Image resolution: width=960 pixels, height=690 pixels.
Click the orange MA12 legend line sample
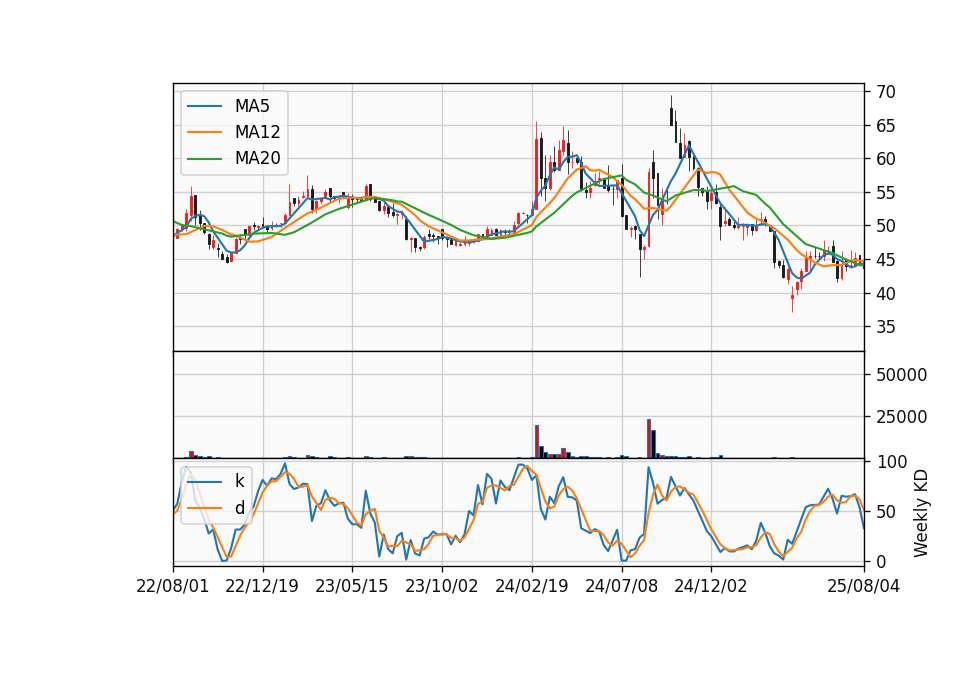click(204, 132)
